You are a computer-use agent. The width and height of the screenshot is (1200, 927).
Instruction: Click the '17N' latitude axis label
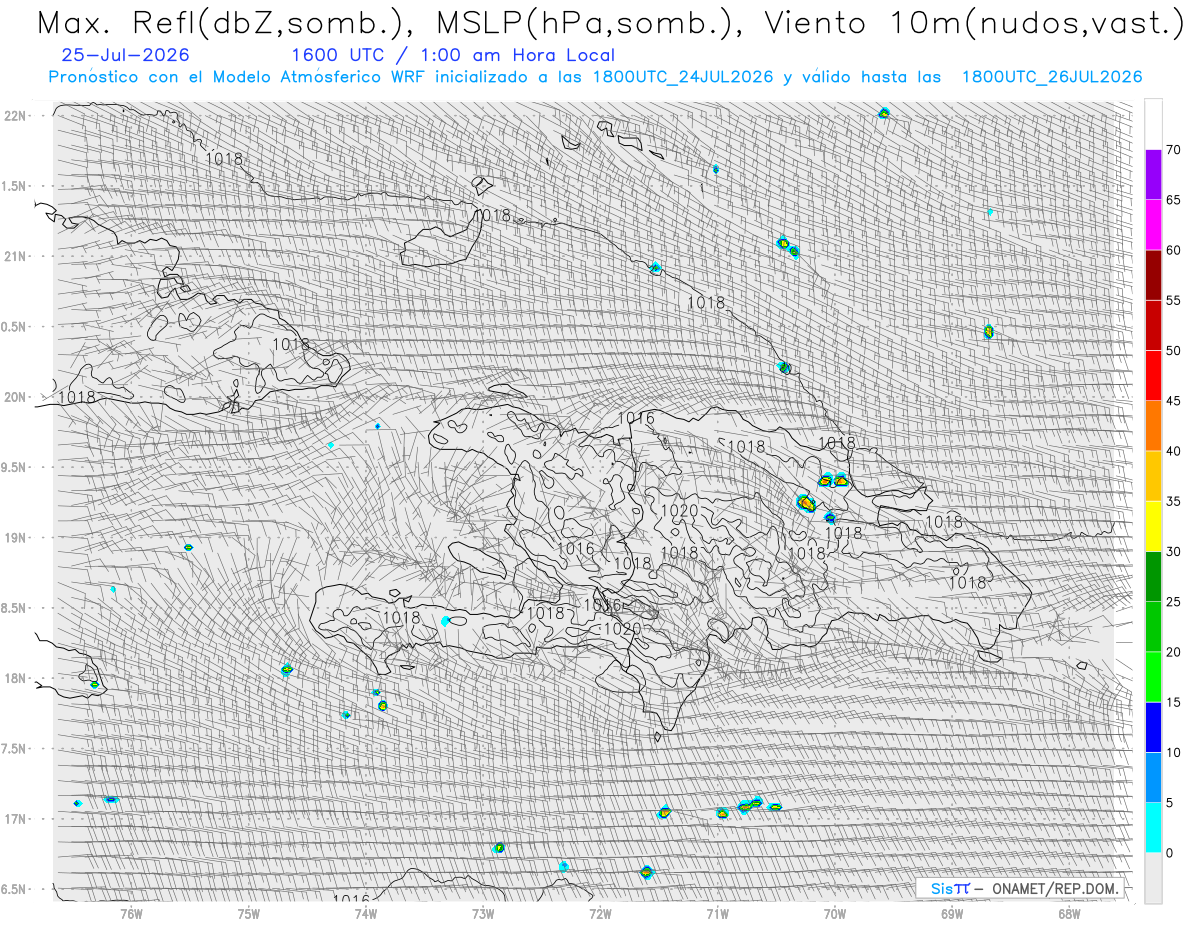pos(16,819)
